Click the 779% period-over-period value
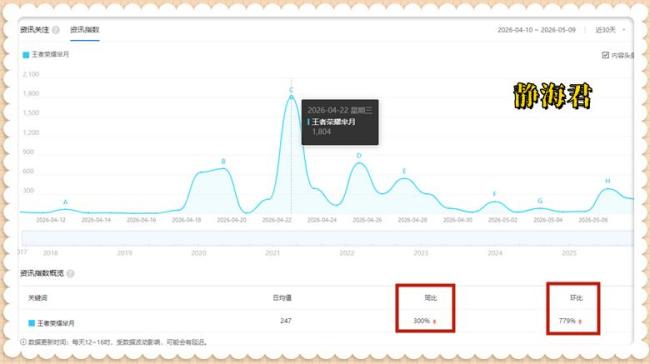This screenshot has height=364, width=650. pyautogui.click(x=567, y=321)
